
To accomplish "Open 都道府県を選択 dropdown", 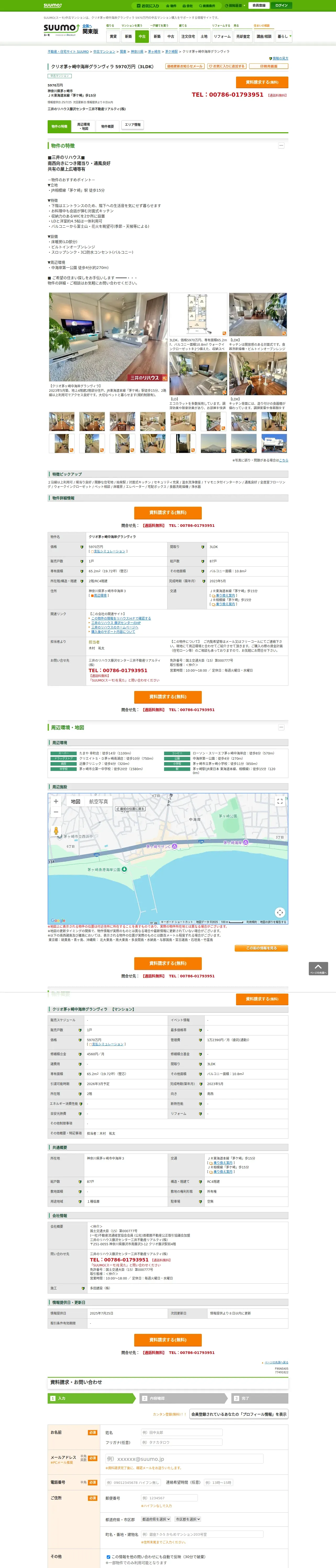I will point(156,1519).
